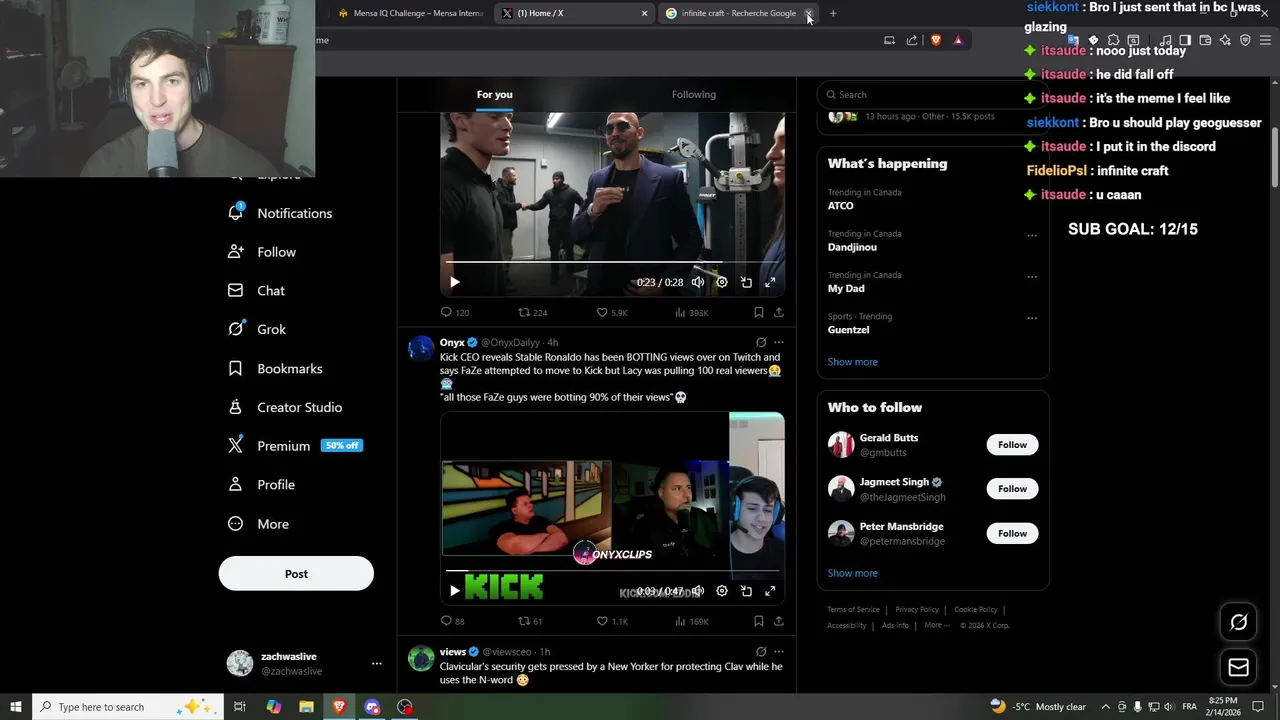Image resolution: width=1280 pixels, height=720 pixels.
Task: Toggle mute on the 0:28 video
Action: 698,282
